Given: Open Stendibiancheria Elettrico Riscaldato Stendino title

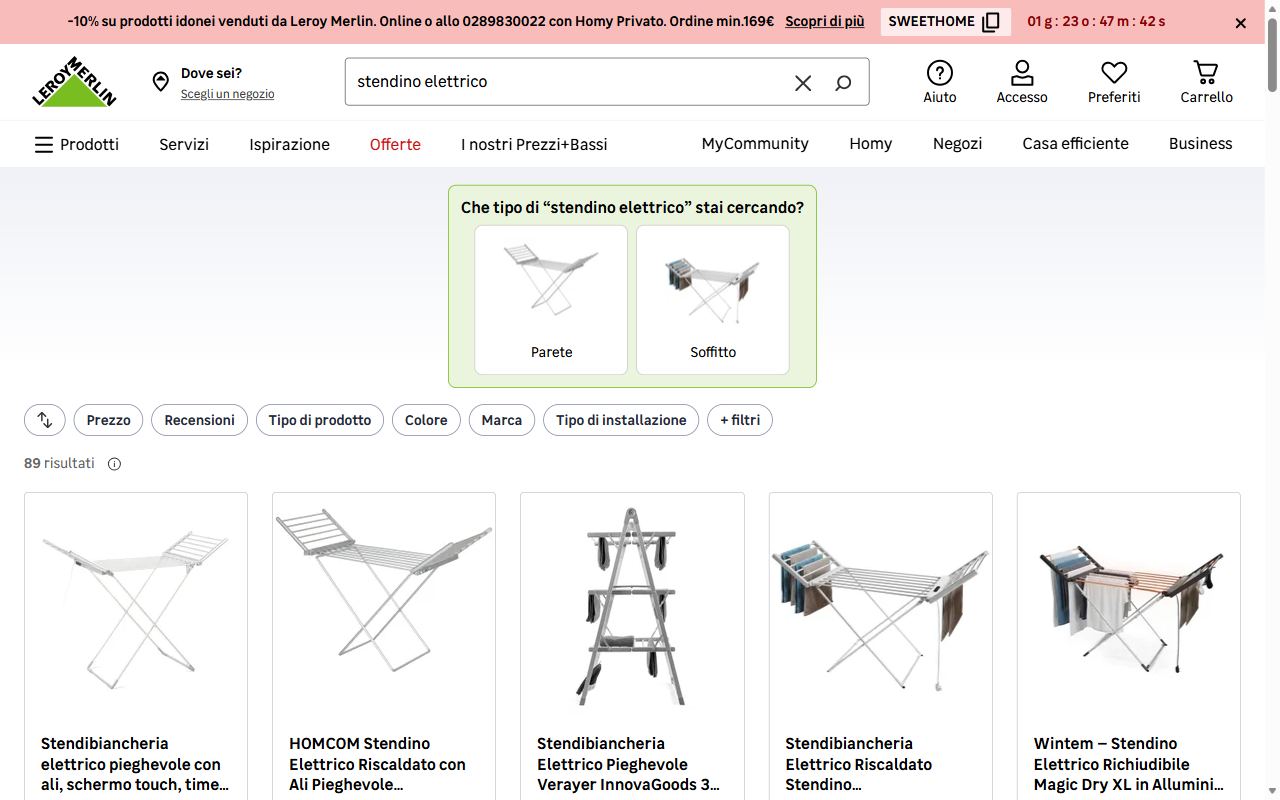Looking at the screenshot, I should (x=859, y=764).
